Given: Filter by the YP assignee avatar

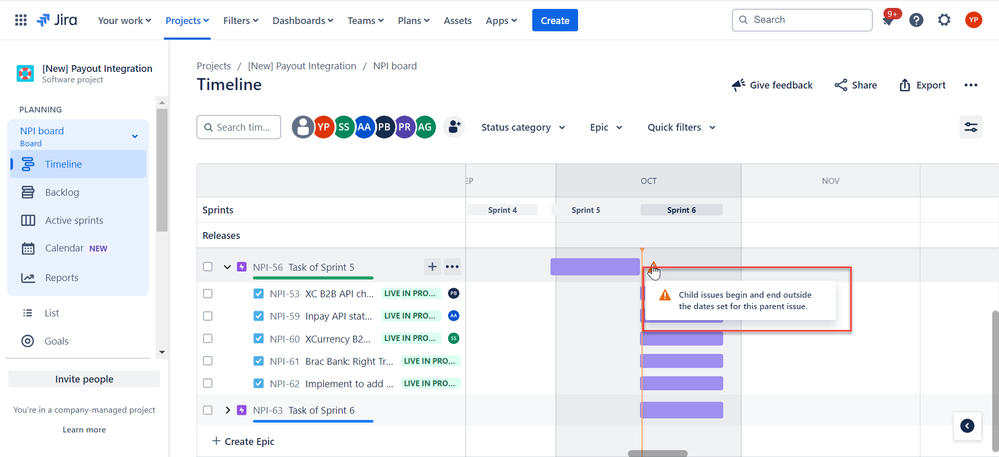Looking at the screenshot, I should coord(324,127).
